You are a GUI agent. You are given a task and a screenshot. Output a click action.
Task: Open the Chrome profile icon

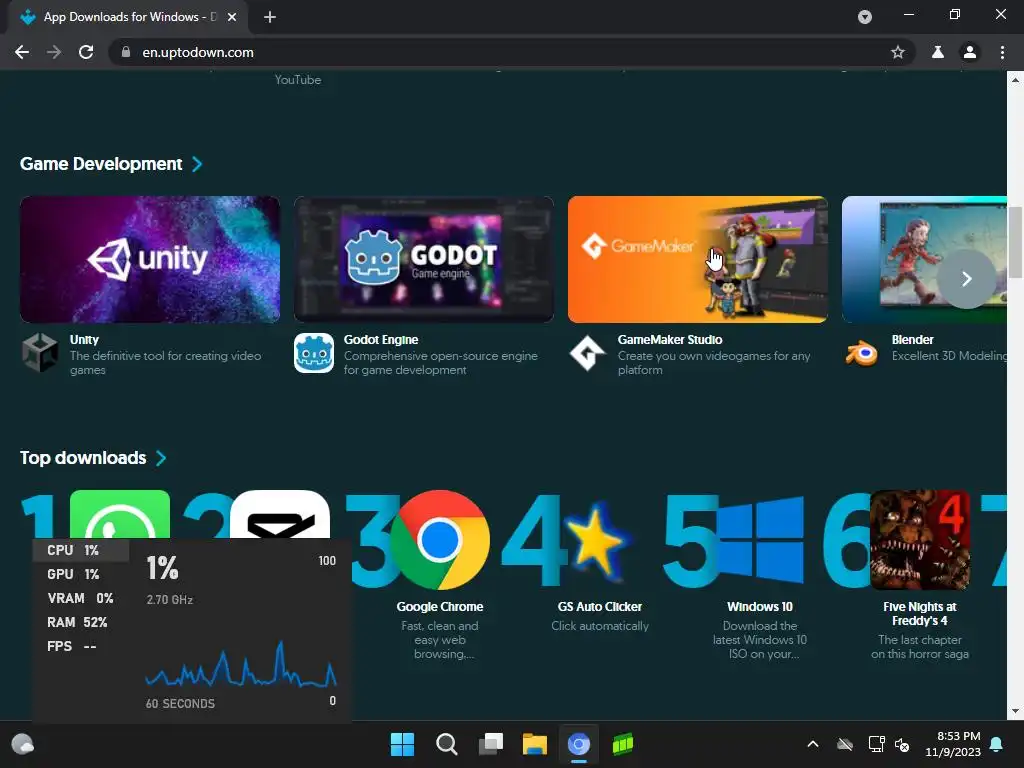coord(970,52)
